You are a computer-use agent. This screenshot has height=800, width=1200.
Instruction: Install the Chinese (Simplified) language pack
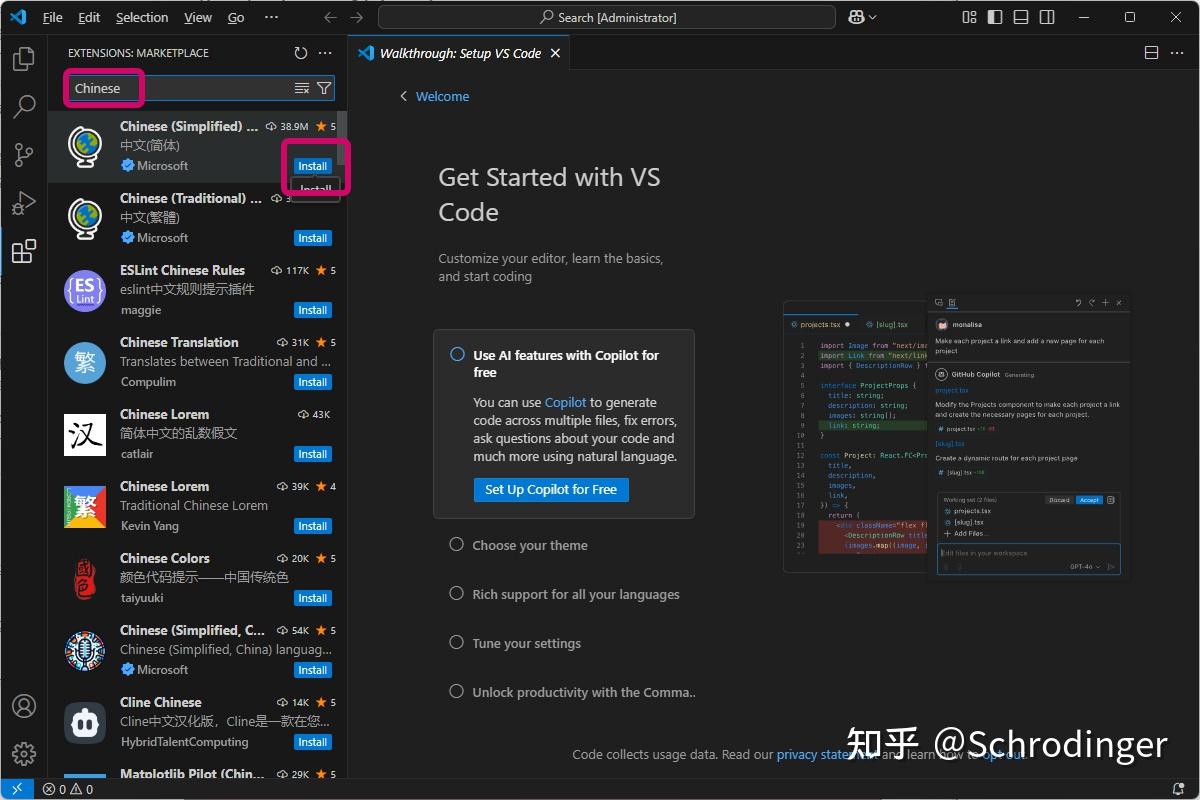pyautogui.click(x=312, y=166)
